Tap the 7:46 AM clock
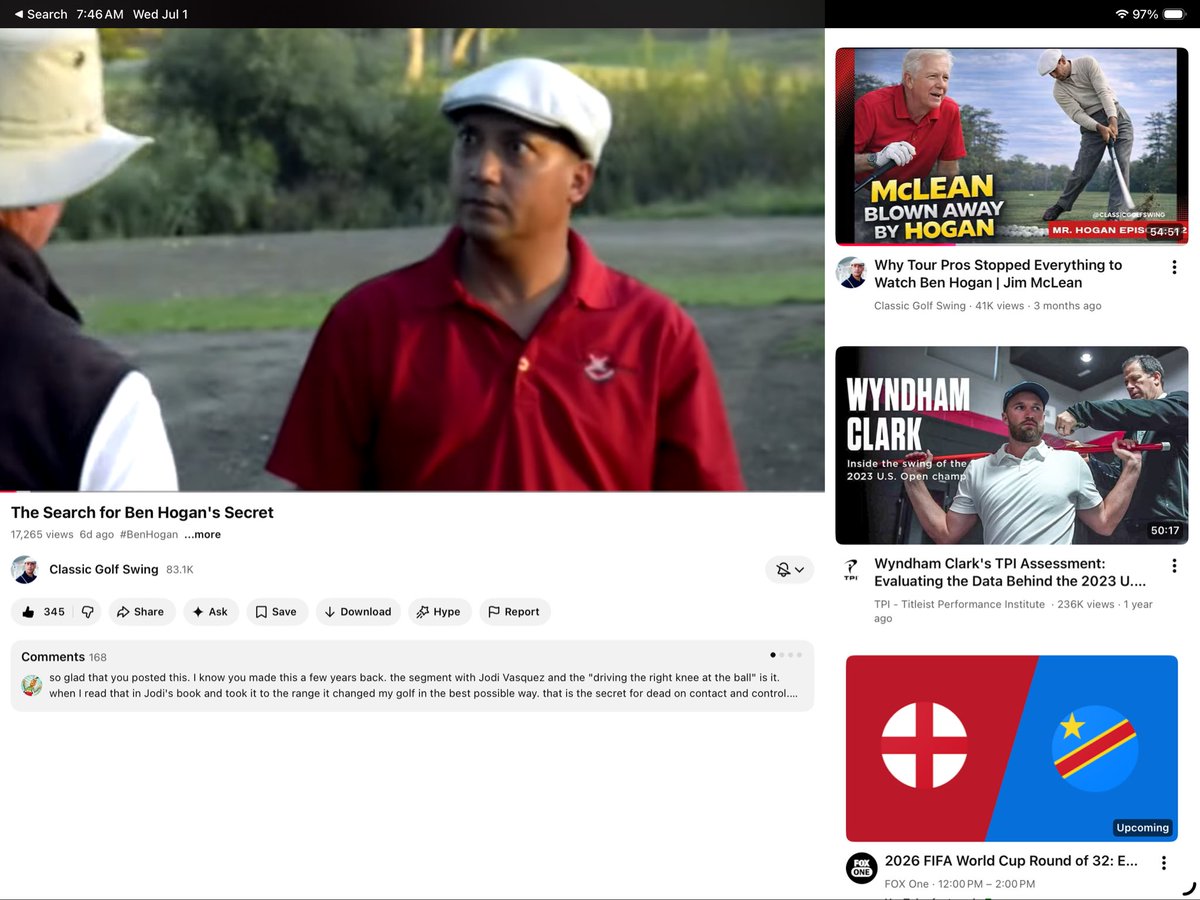 [100, 14]
